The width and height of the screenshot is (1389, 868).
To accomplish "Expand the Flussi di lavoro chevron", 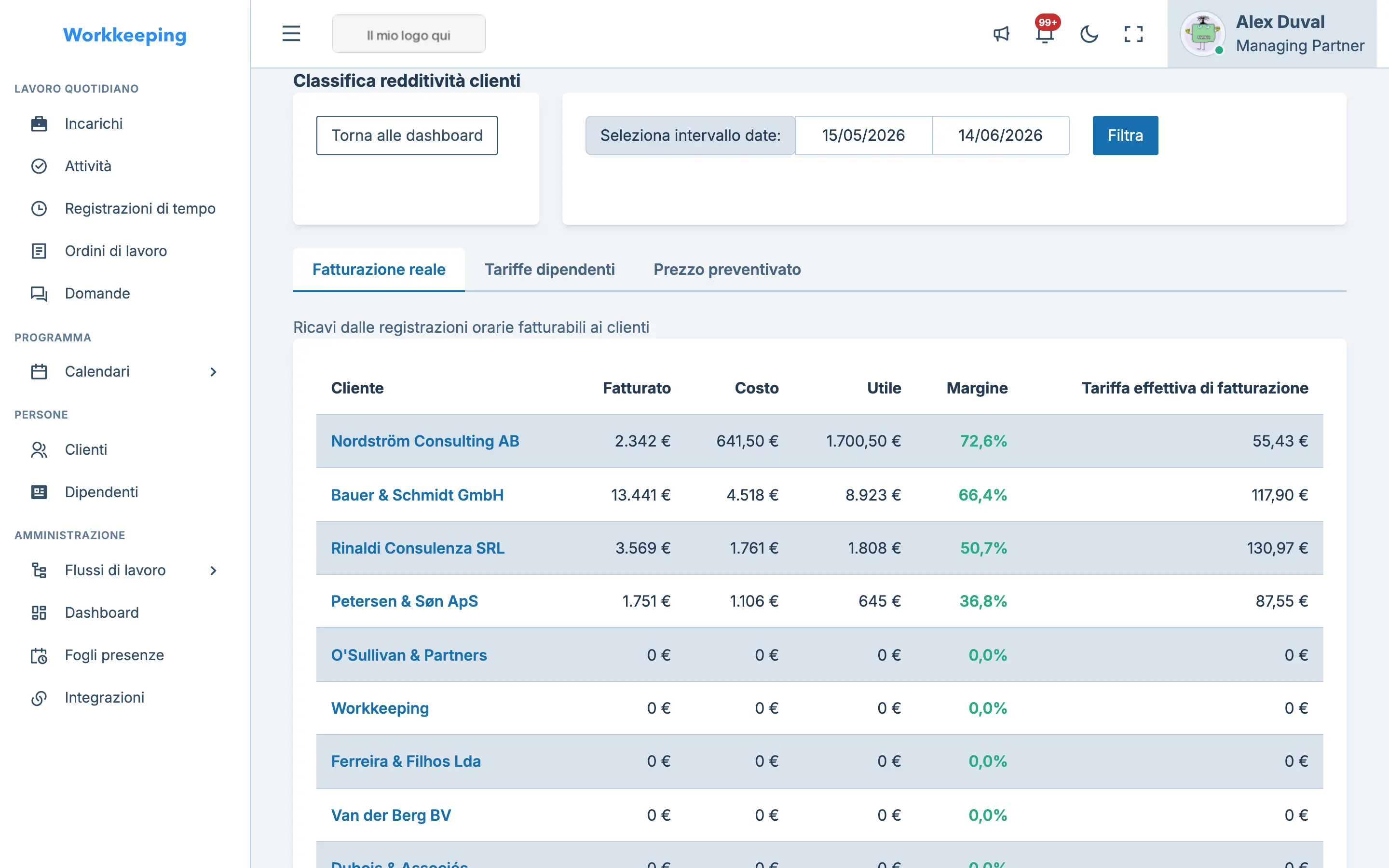I will tap(213, 570).
